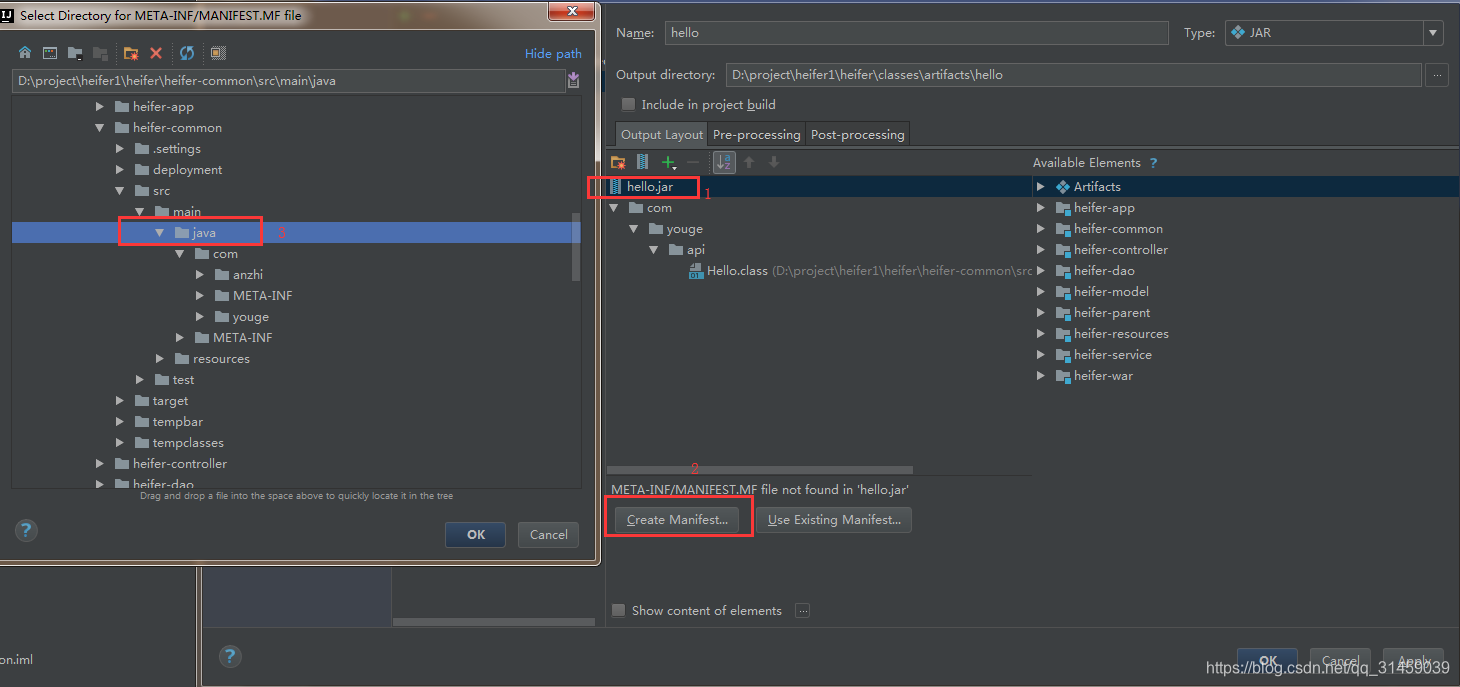
Task: Collapse the java folder node
Action: tap(159, 233)
